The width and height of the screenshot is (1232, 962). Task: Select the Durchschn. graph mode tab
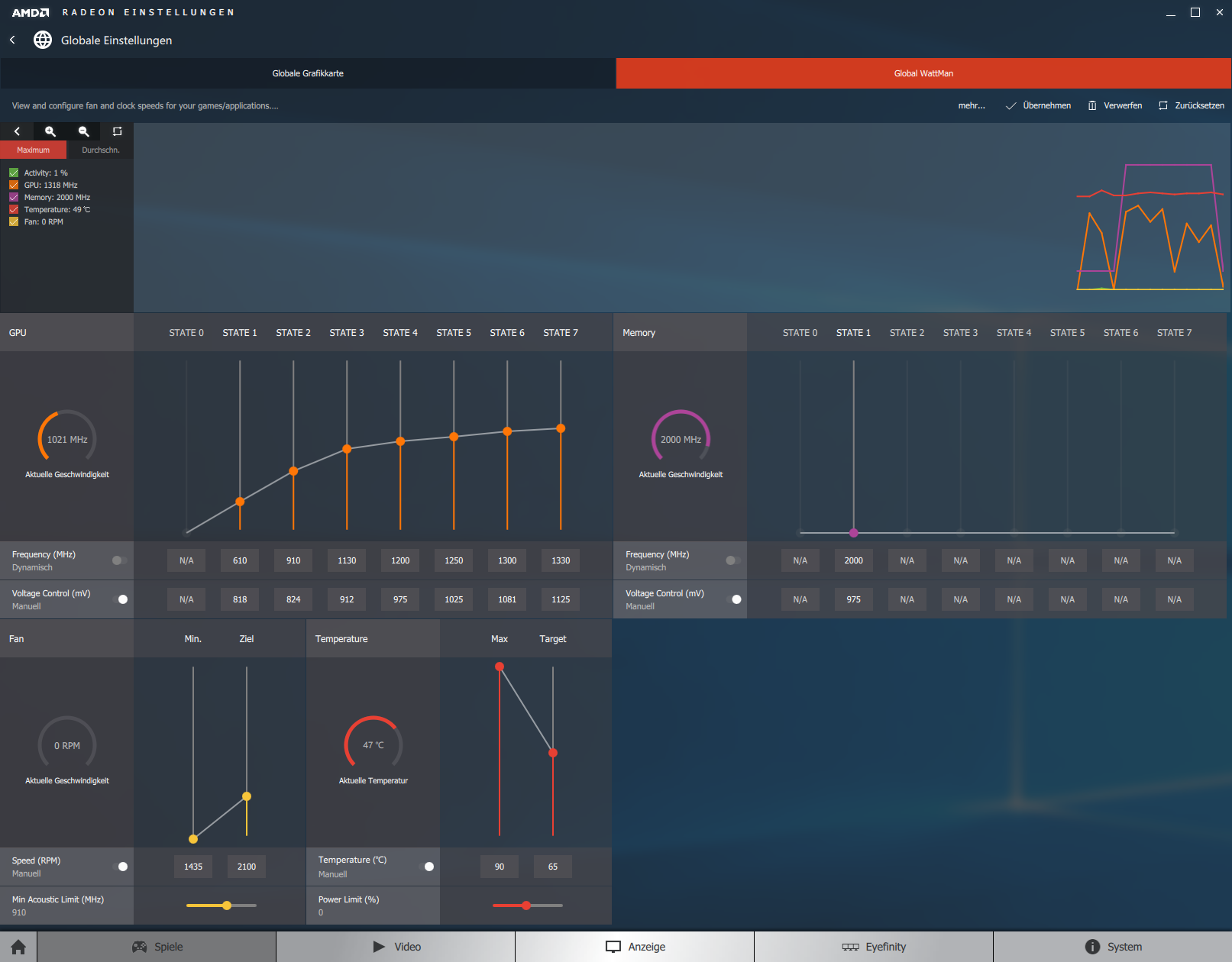pos(100,150)
